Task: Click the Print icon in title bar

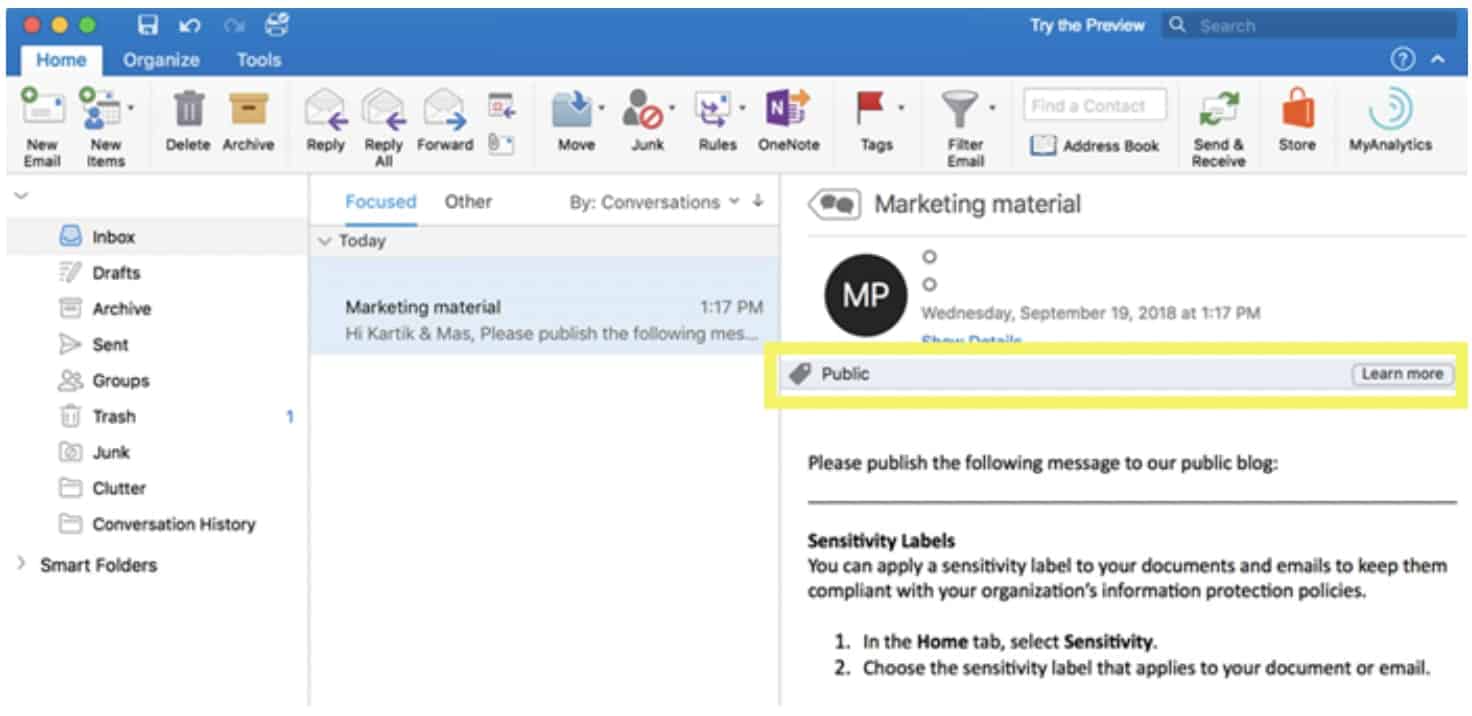Action: [x=279, y=25]
